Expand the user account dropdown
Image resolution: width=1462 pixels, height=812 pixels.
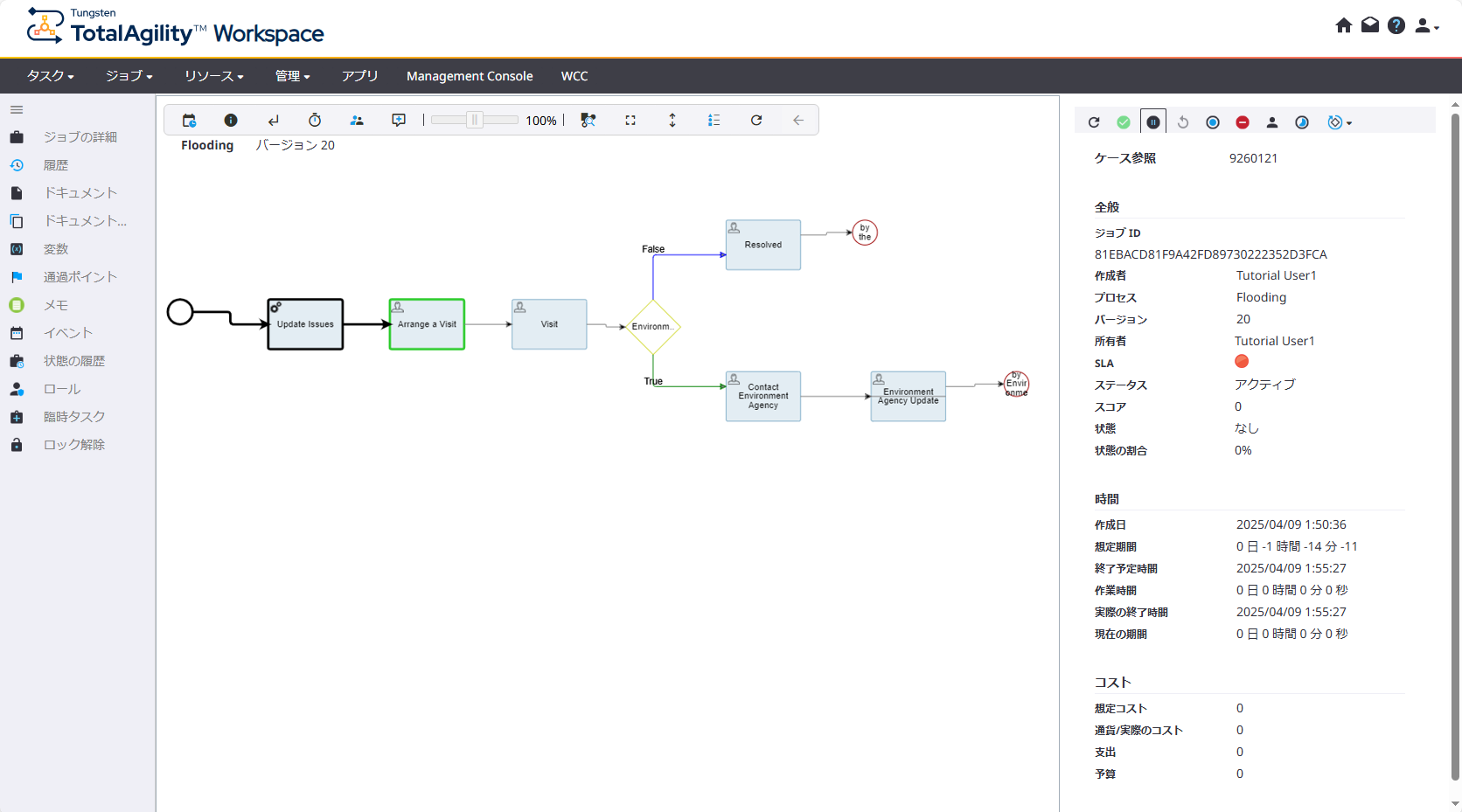tap(1426, 26)
